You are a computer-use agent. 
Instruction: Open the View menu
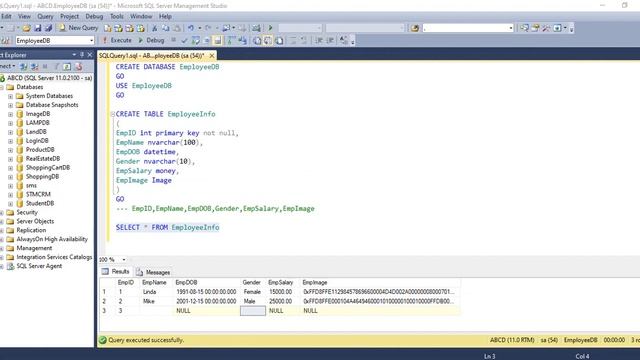pyautogui.click(x=24, y=16)
